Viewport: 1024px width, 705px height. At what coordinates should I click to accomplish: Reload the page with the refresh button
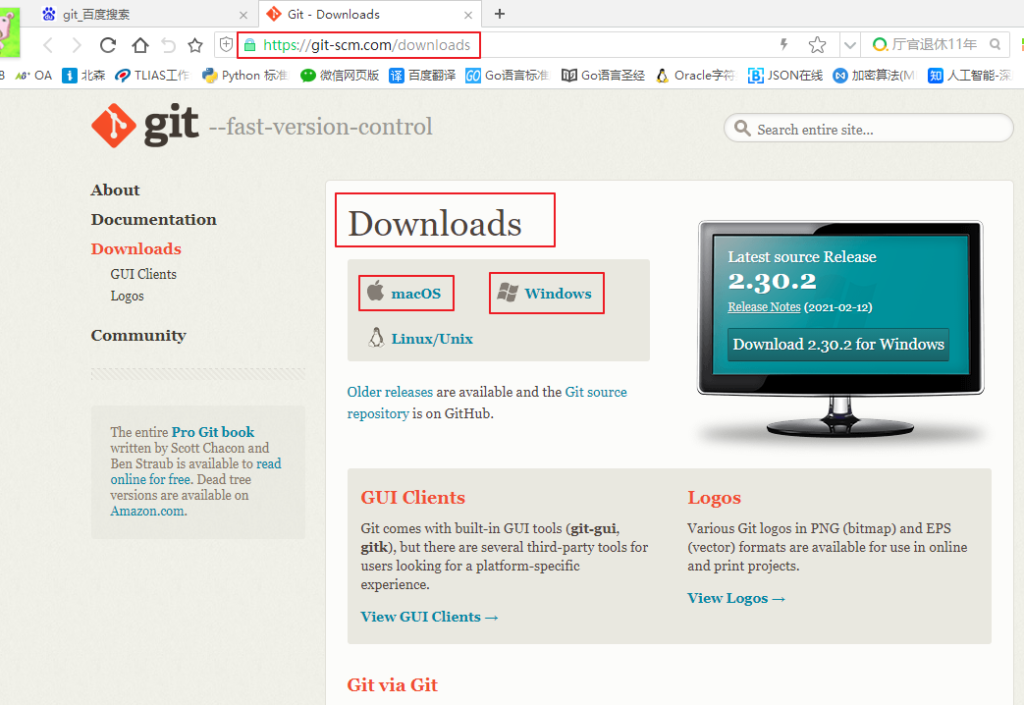click(x=108, y=45)
